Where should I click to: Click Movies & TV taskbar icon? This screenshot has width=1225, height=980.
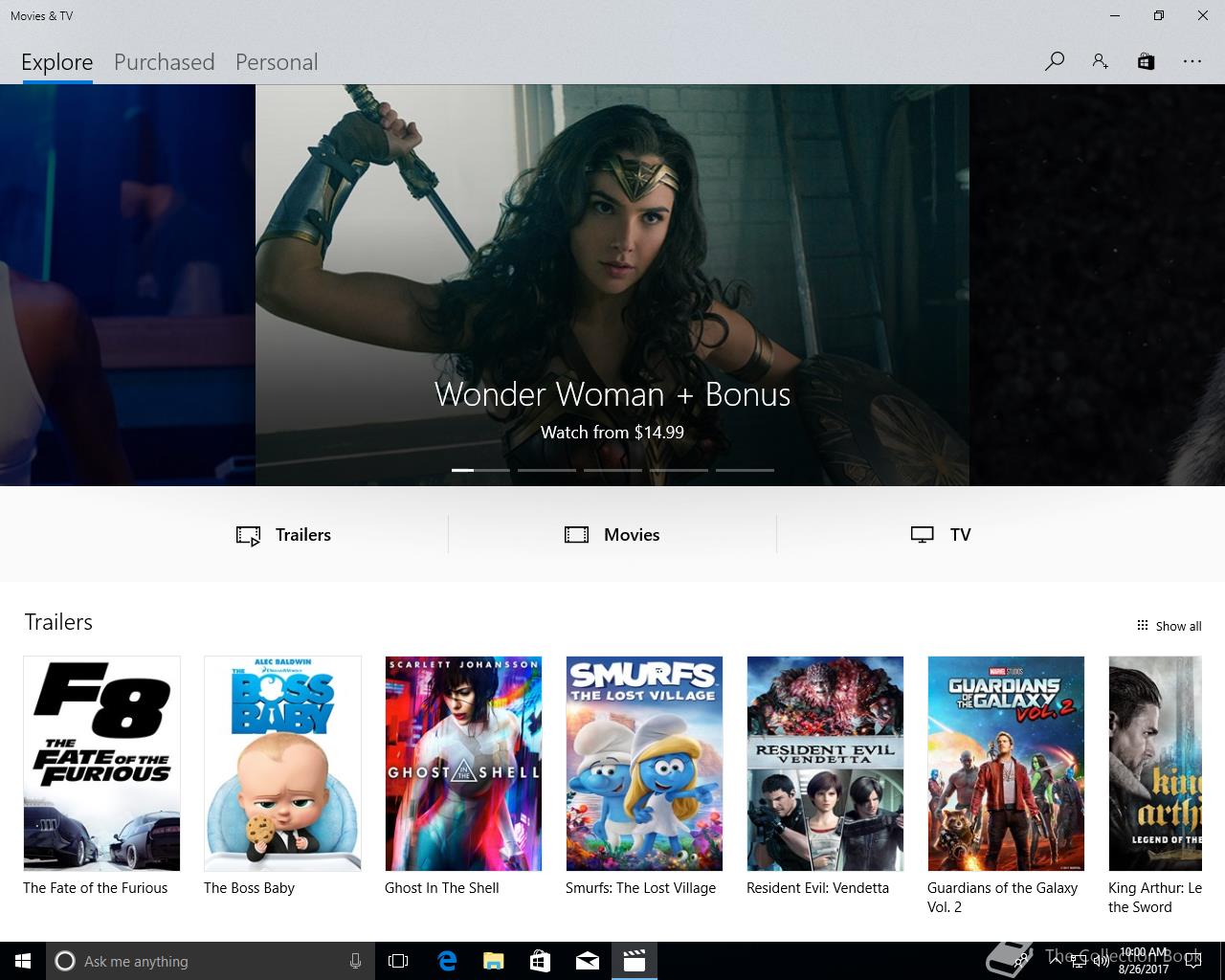coord(635,961)
